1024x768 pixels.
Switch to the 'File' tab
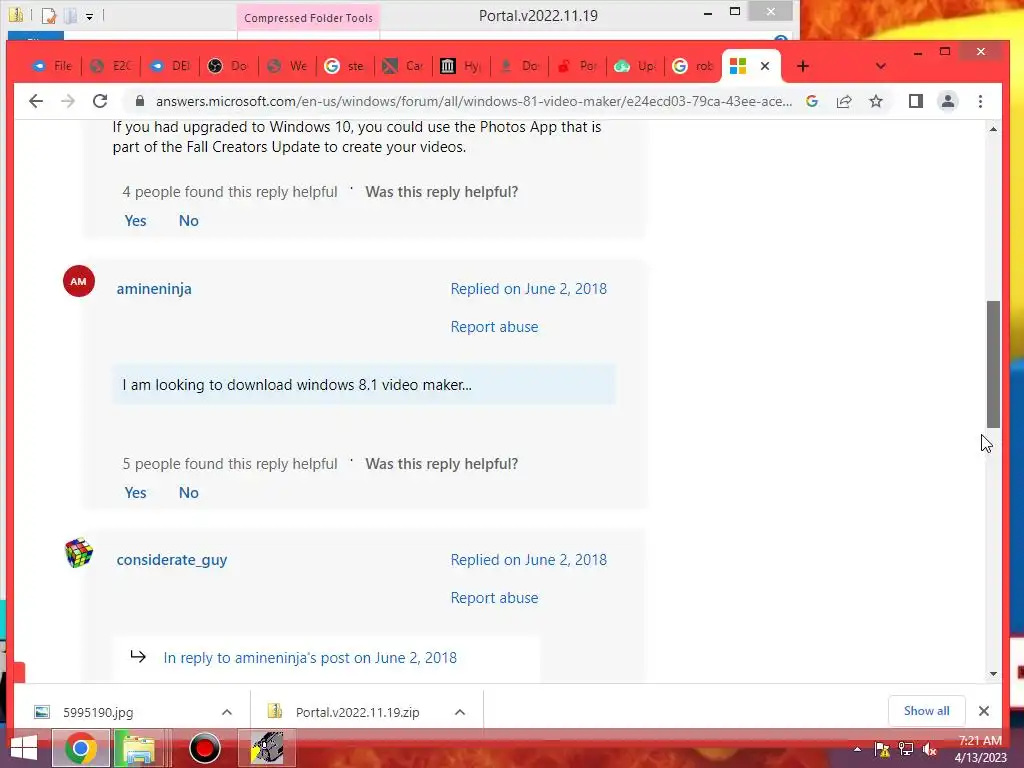point(53,66)
